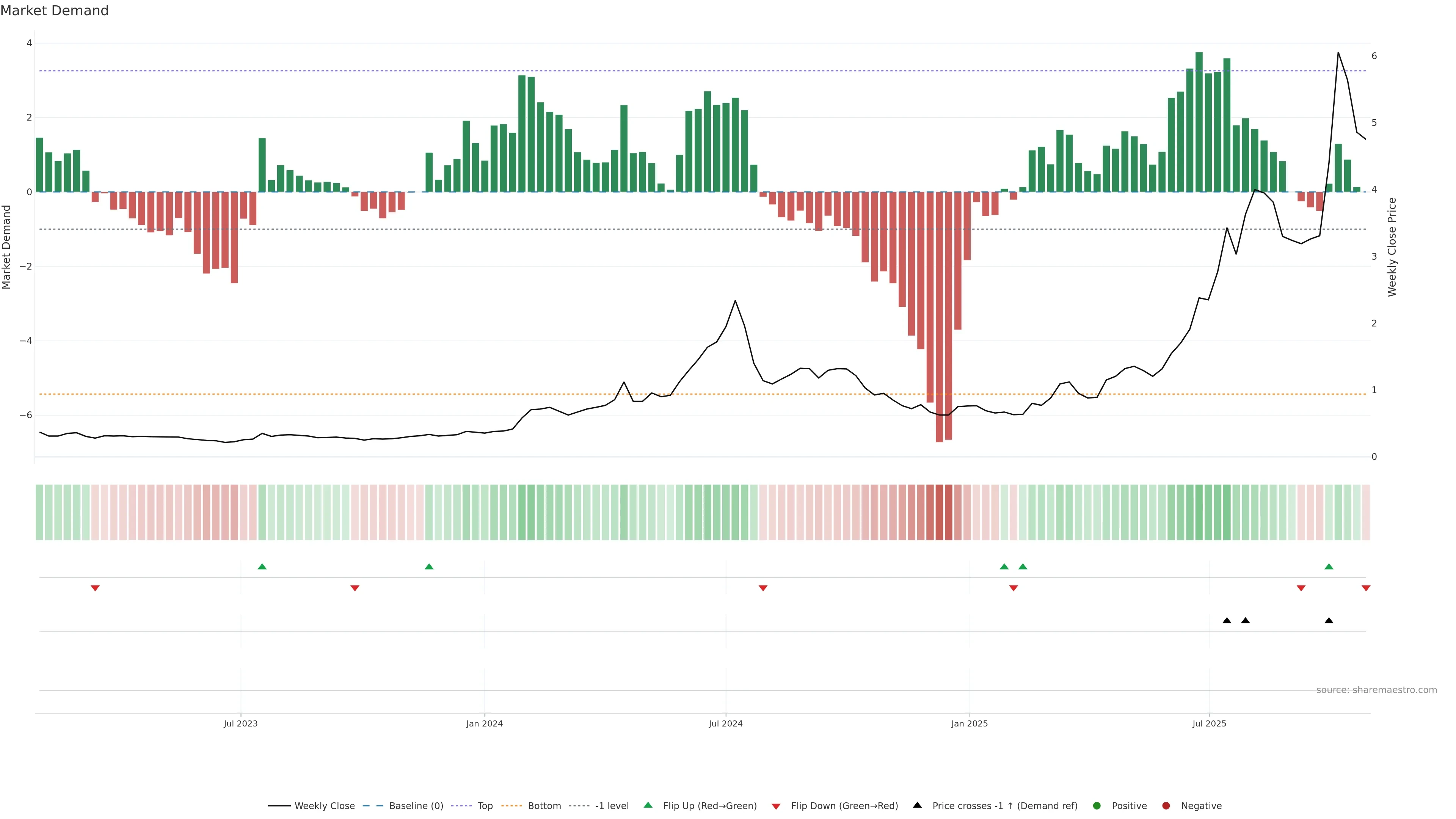Click the first green flip-up marker after Jul 2023
Viewport: 1456px width, 819px height.
tap(262, 566)
